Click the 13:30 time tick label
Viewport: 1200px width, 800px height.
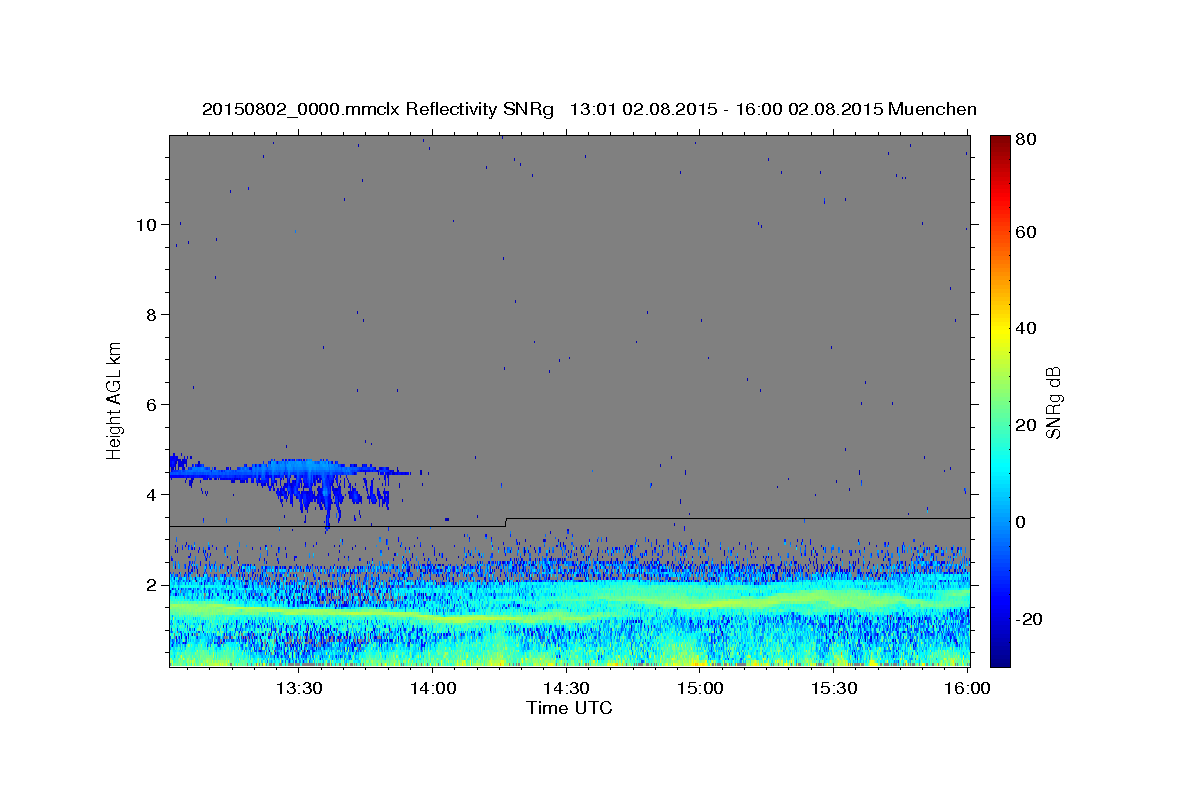point(299,688)
